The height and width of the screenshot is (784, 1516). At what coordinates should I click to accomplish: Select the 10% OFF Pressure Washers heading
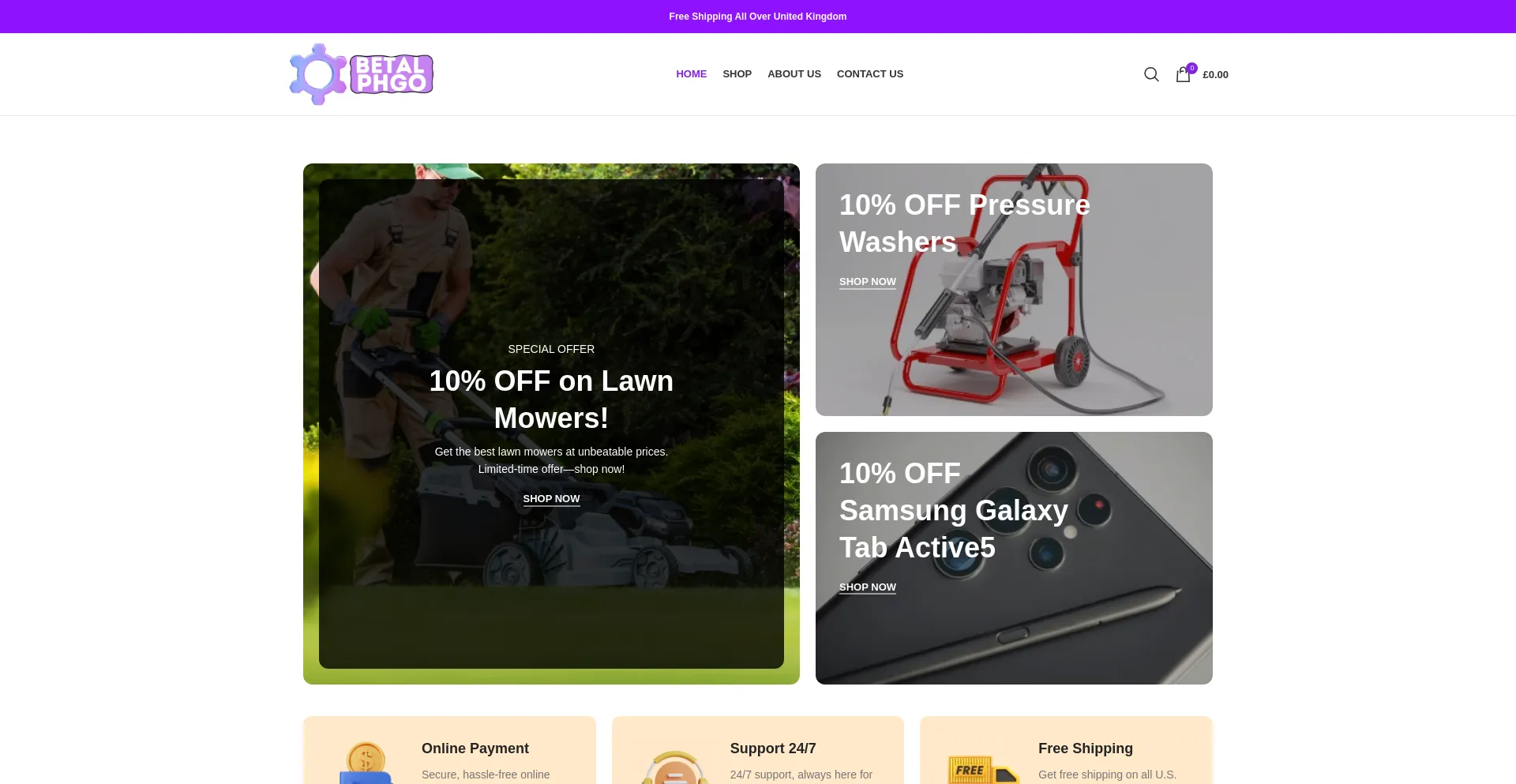[x=965, y=223]
